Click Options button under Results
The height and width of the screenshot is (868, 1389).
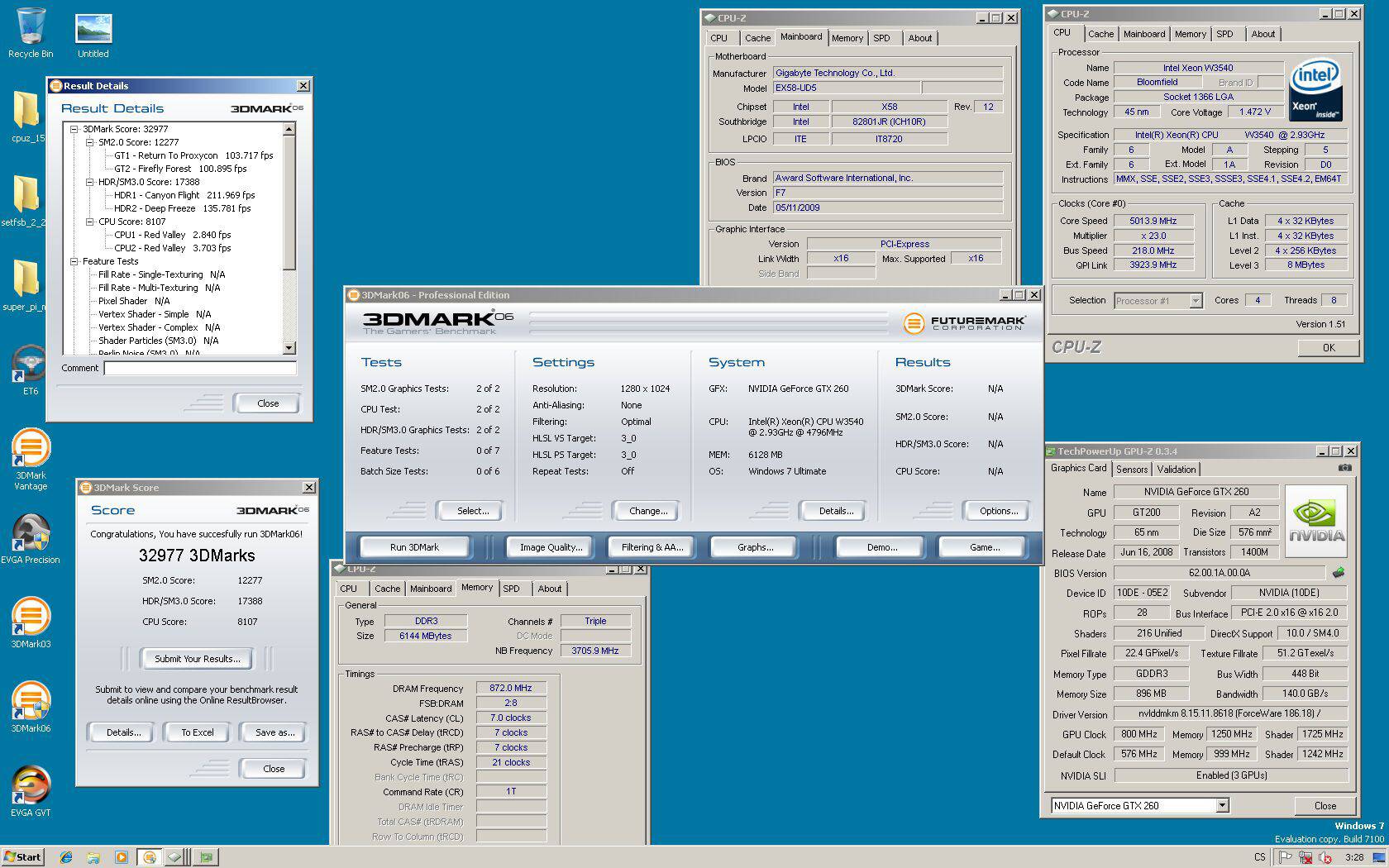pos(999,511)
